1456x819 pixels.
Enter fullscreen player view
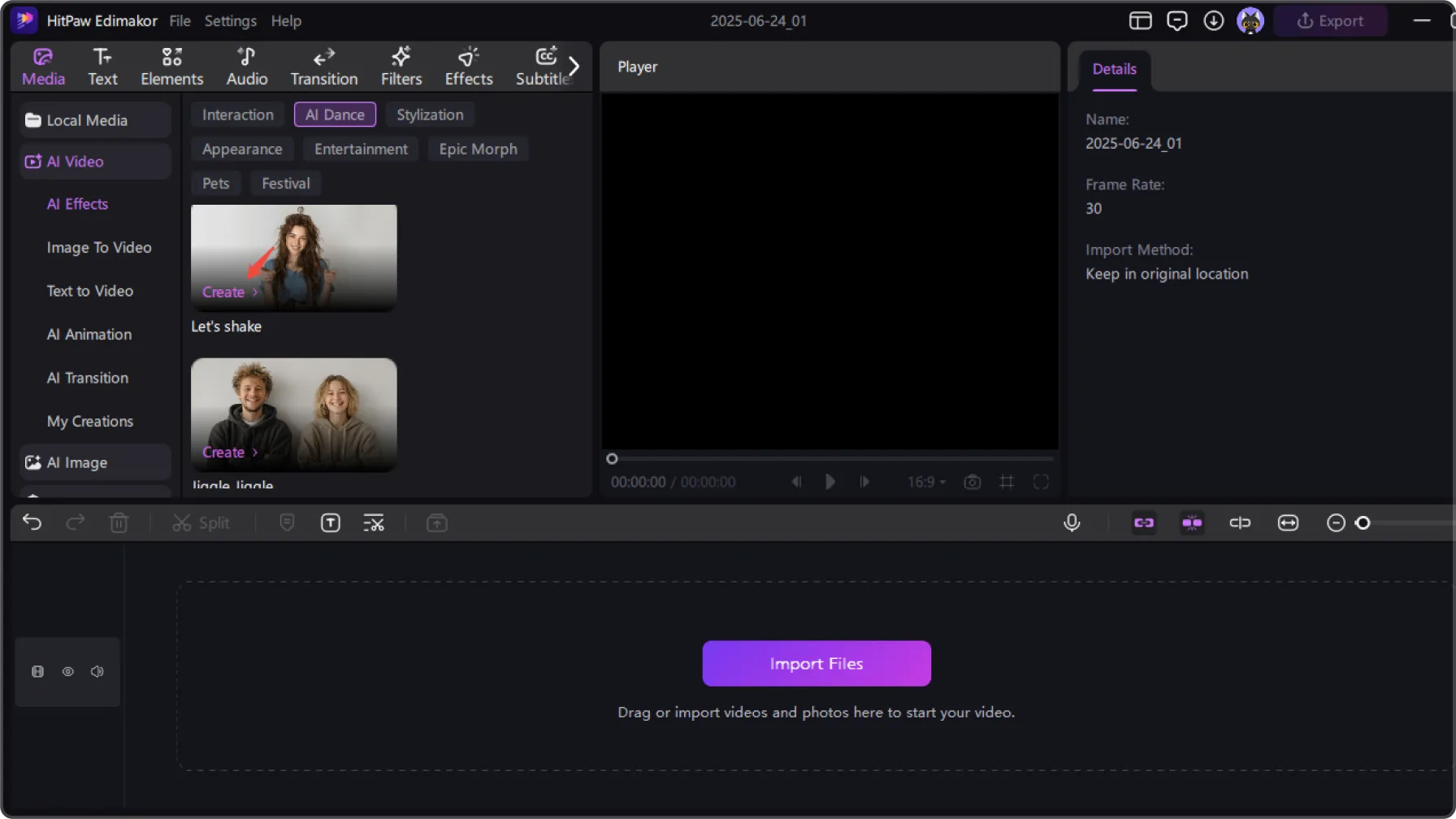pos(1041,482)
